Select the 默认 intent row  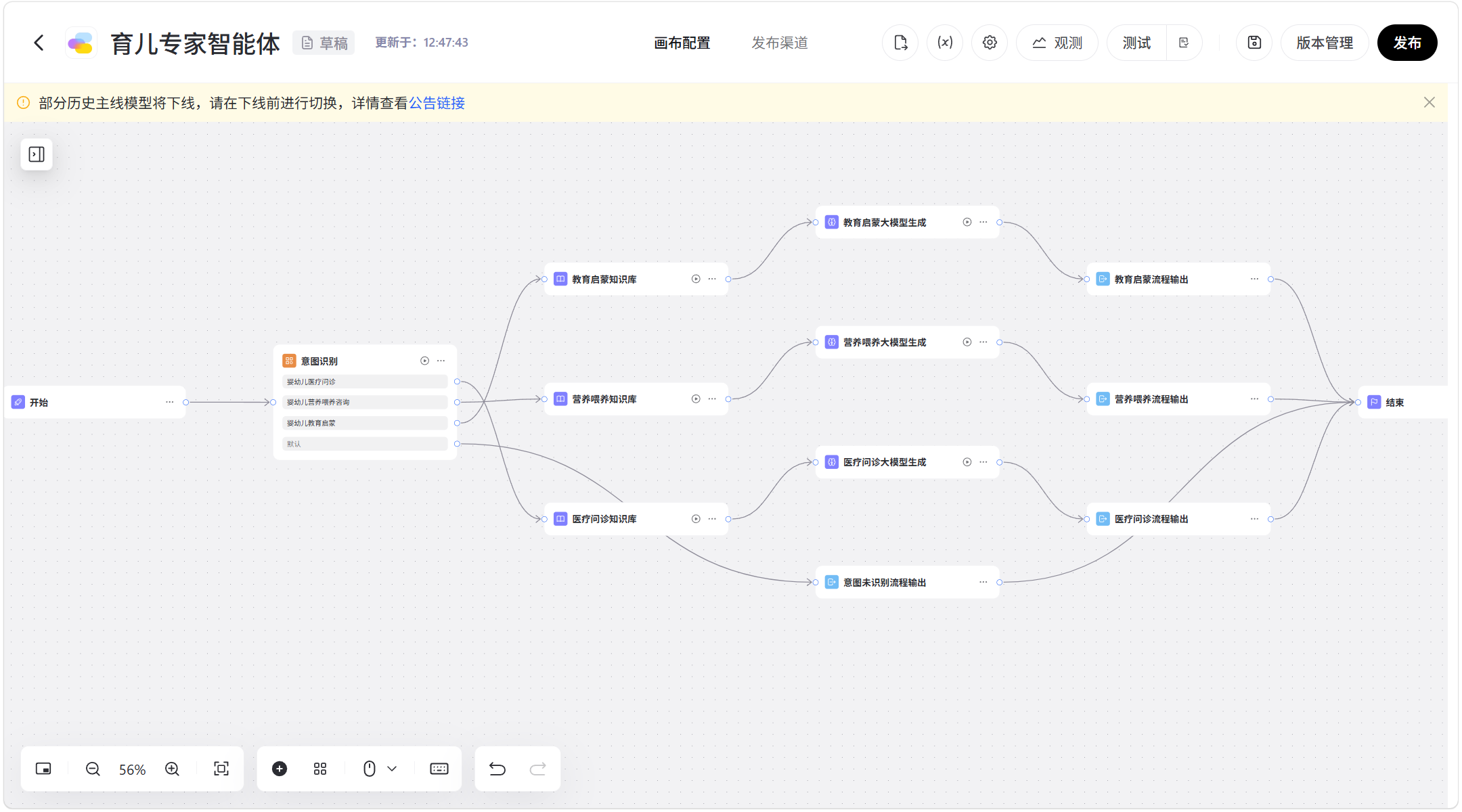pos(365,444)
